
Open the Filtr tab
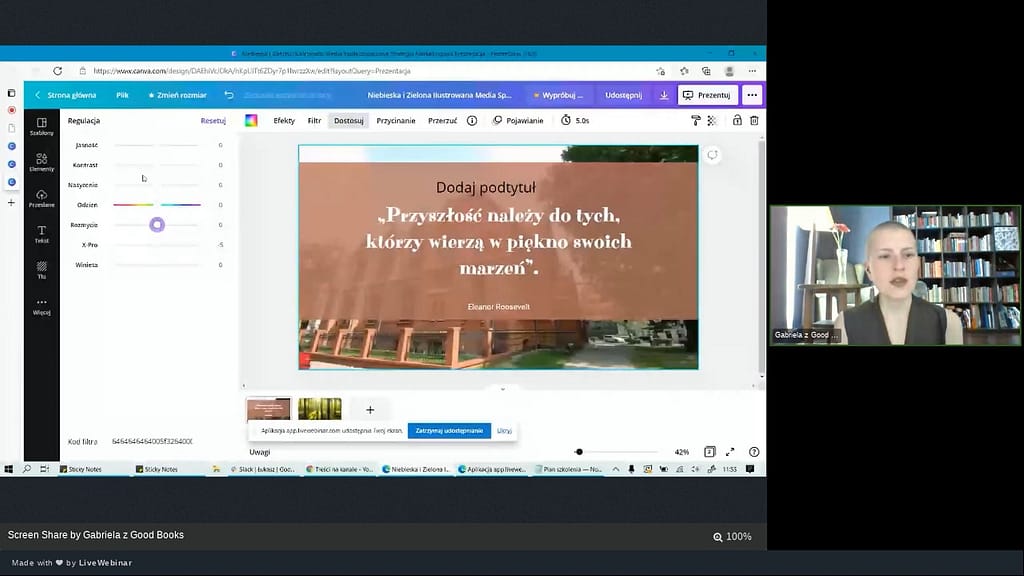click(x=314, y=120)
